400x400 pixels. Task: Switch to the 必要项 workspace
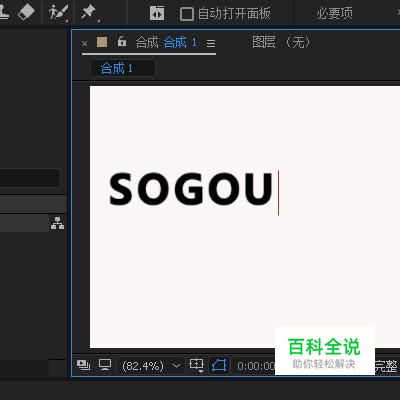coord(335,13)
